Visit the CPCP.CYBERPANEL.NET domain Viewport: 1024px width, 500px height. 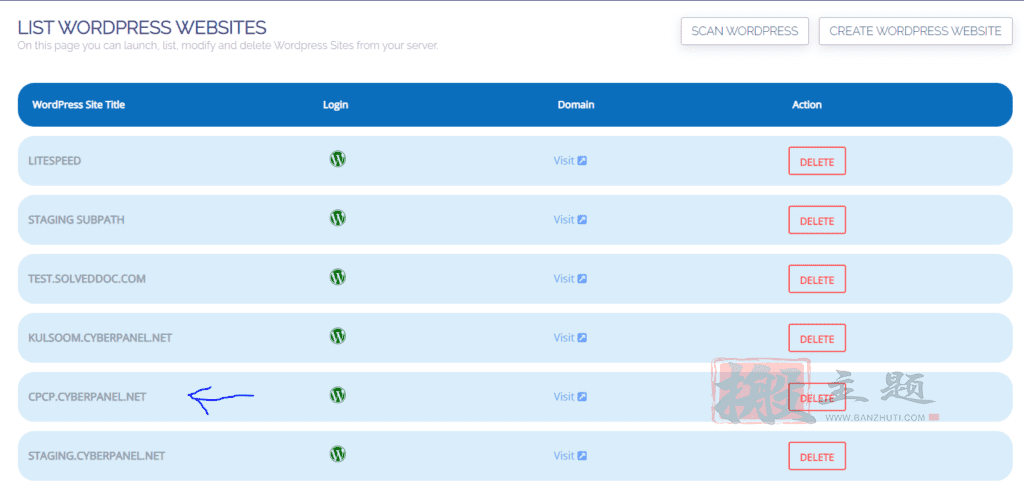[570, 397]
